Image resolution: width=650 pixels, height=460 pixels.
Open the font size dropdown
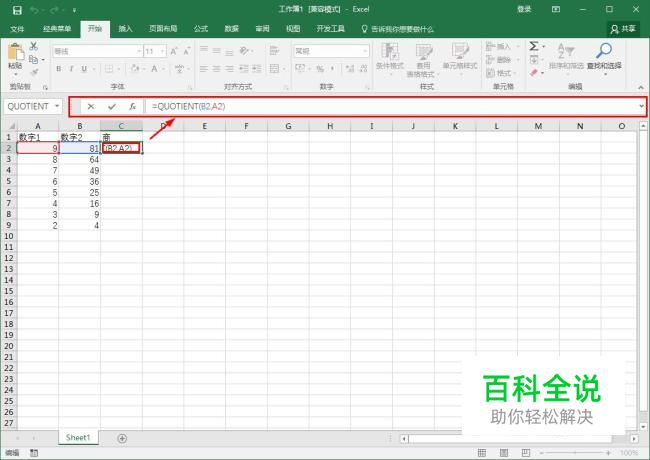pyautogui.click(x=162, y=51)
